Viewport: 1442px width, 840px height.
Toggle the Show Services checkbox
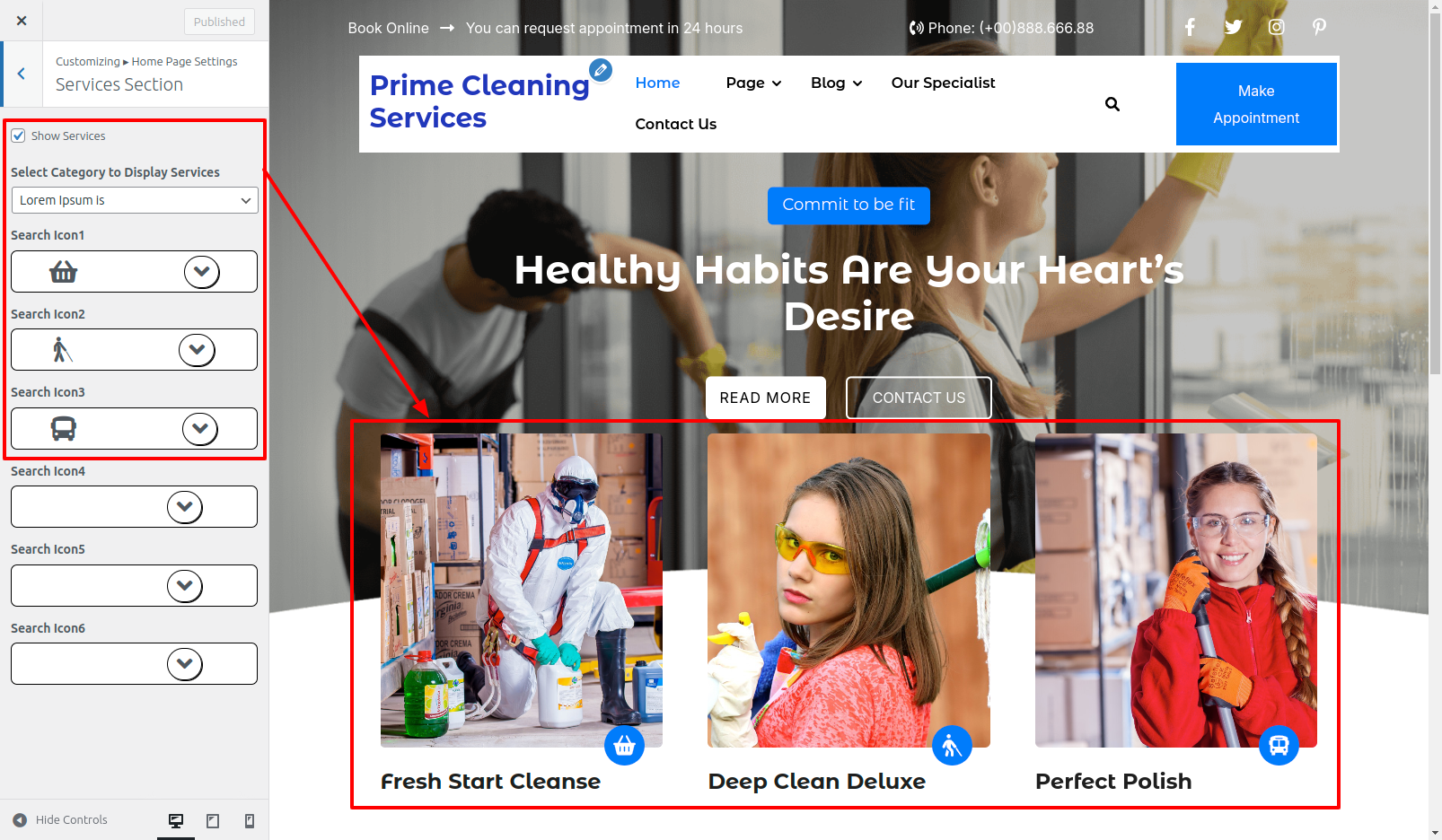(x=18, y=136)
